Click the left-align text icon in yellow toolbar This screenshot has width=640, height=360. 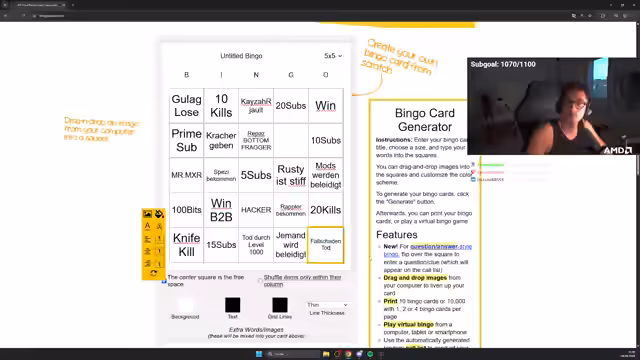pos(147,239)
